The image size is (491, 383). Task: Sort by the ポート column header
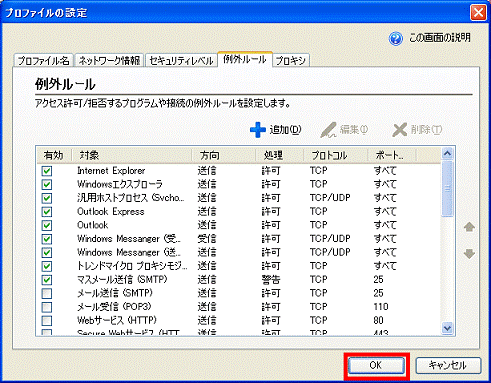(x=392, y=155)
